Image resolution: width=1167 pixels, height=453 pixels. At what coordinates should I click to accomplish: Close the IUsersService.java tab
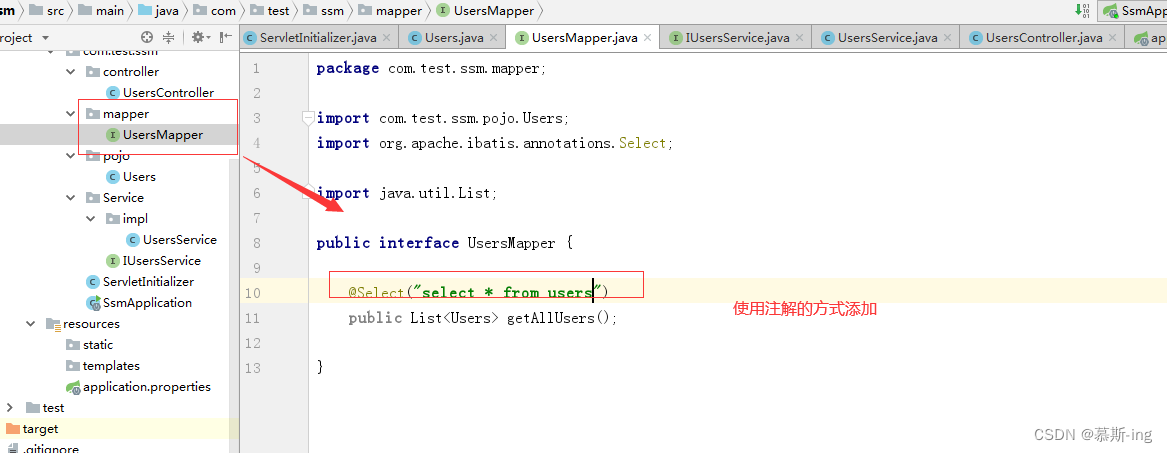pyautogui.click(x=799, y=37)
